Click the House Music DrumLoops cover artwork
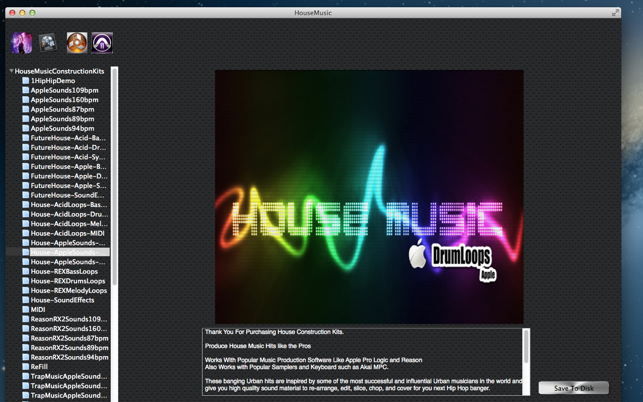643x402 pixels. pos(369,197)
